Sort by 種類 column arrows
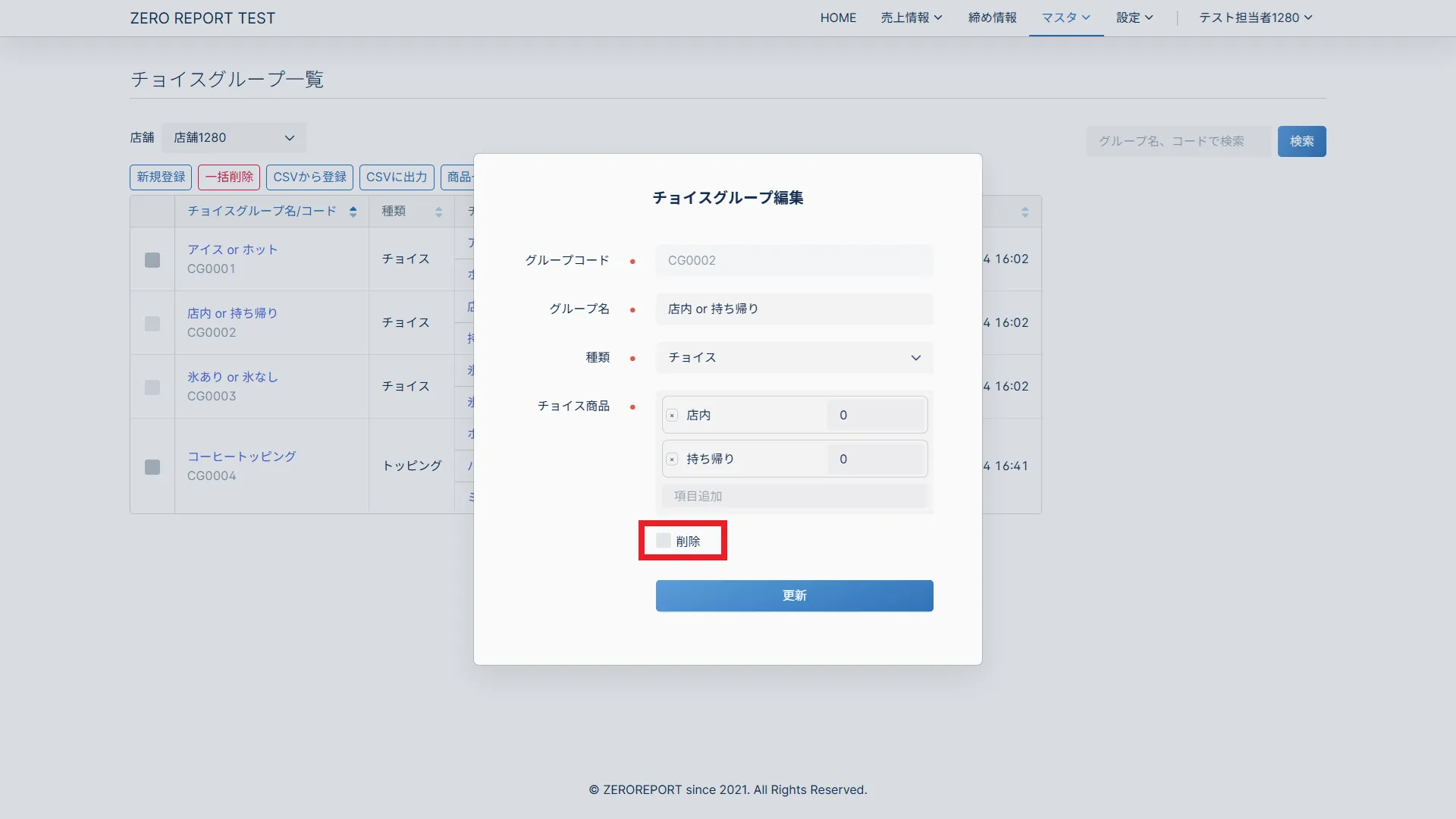 [x=438, y=212]
